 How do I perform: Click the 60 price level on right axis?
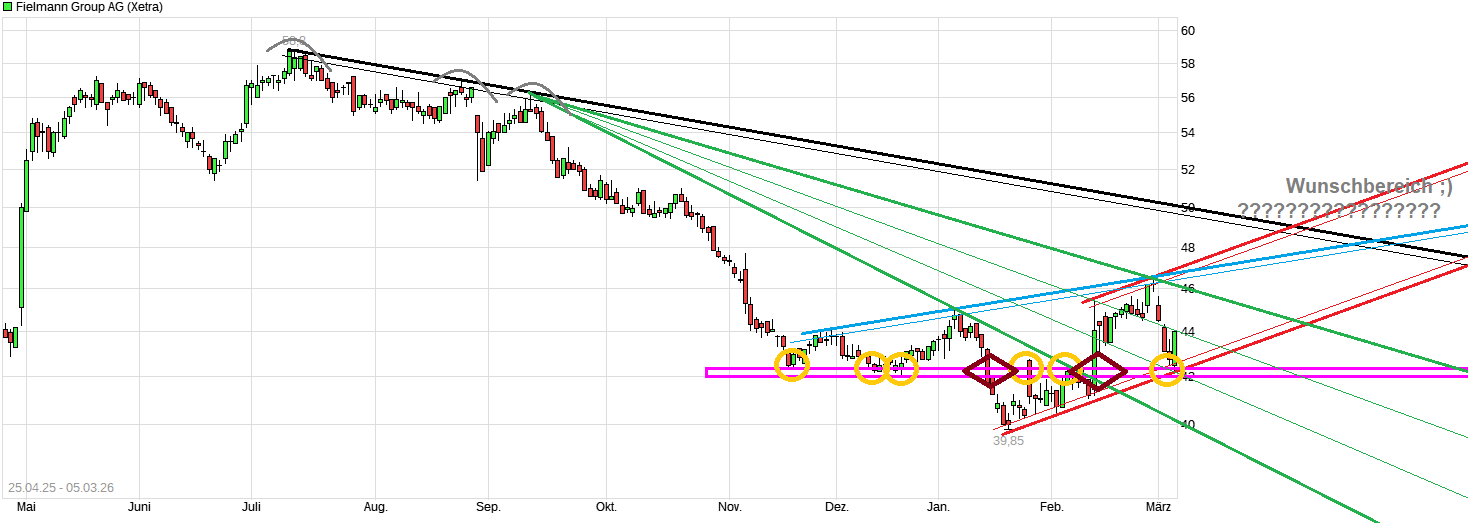click(x=1188, y=31)
